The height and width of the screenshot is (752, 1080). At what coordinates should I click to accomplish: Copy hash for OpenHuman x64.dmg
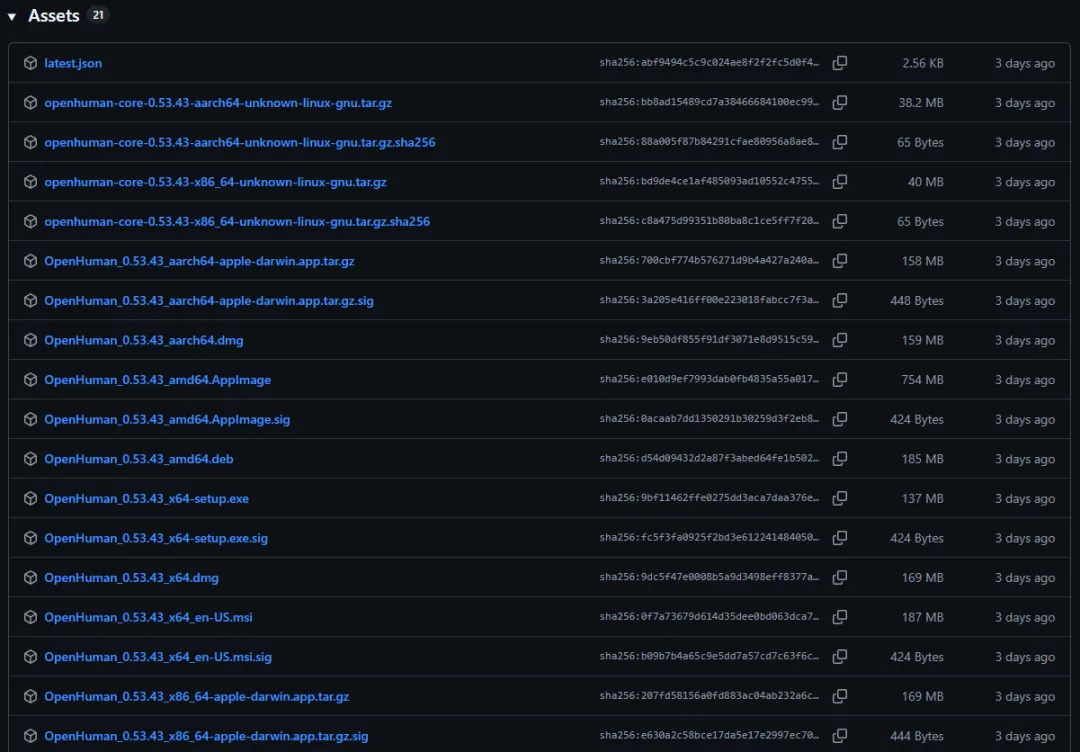click(840, 578)
